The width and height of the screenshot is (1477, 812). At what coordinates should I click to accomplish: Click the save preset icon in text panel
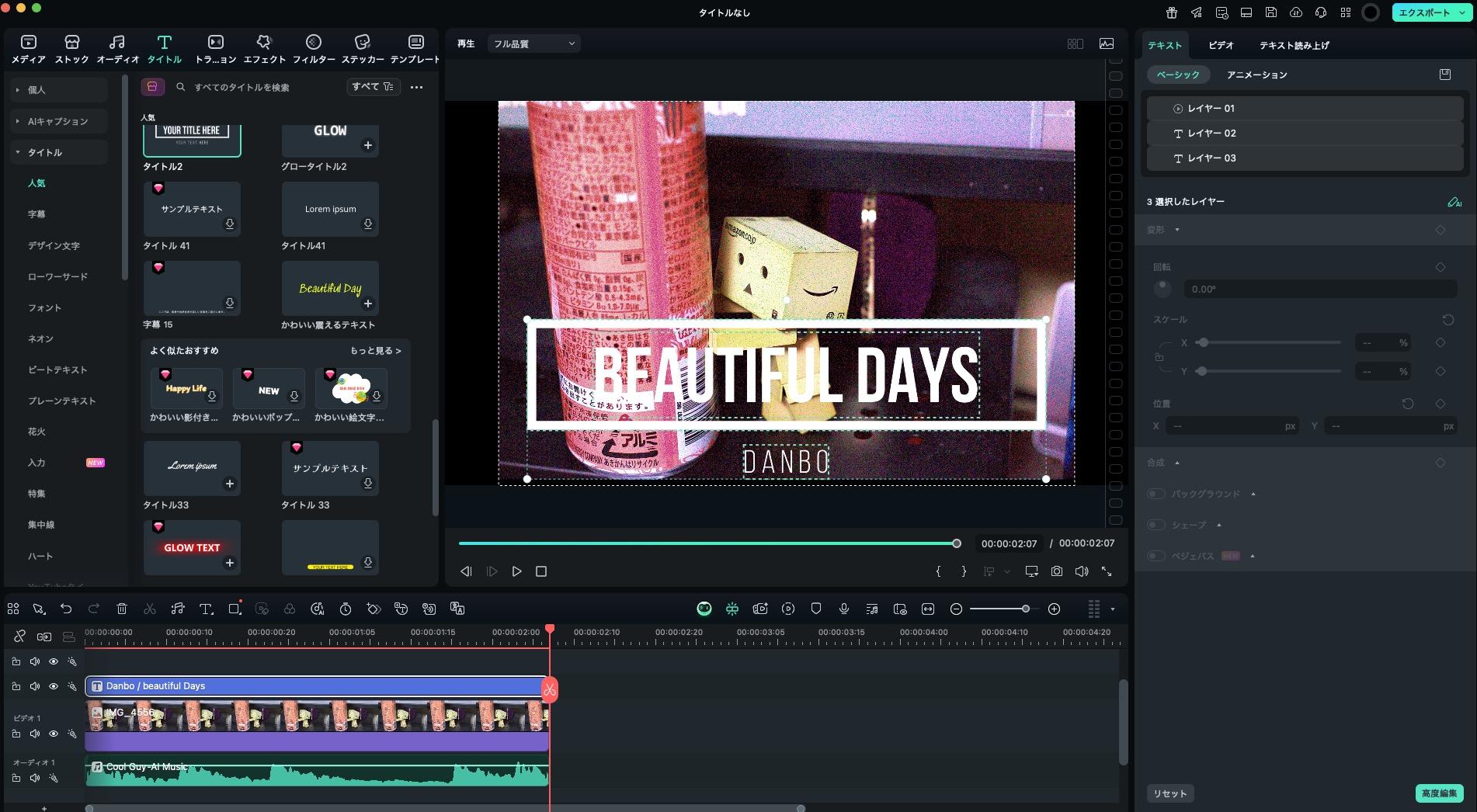pos(1445,75)
